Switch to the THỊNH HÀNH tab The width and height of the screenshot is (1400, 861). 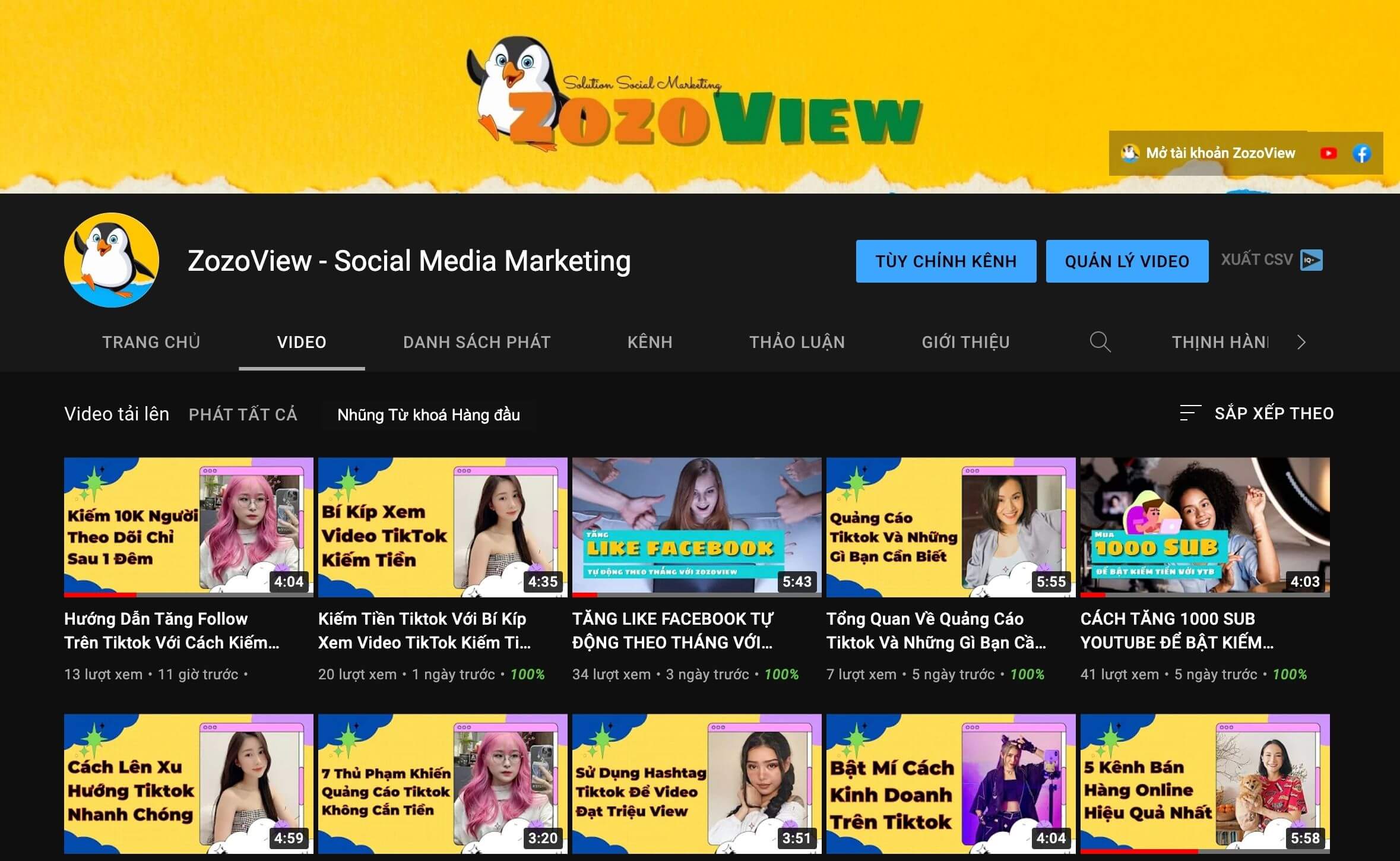pos(1220,342)
